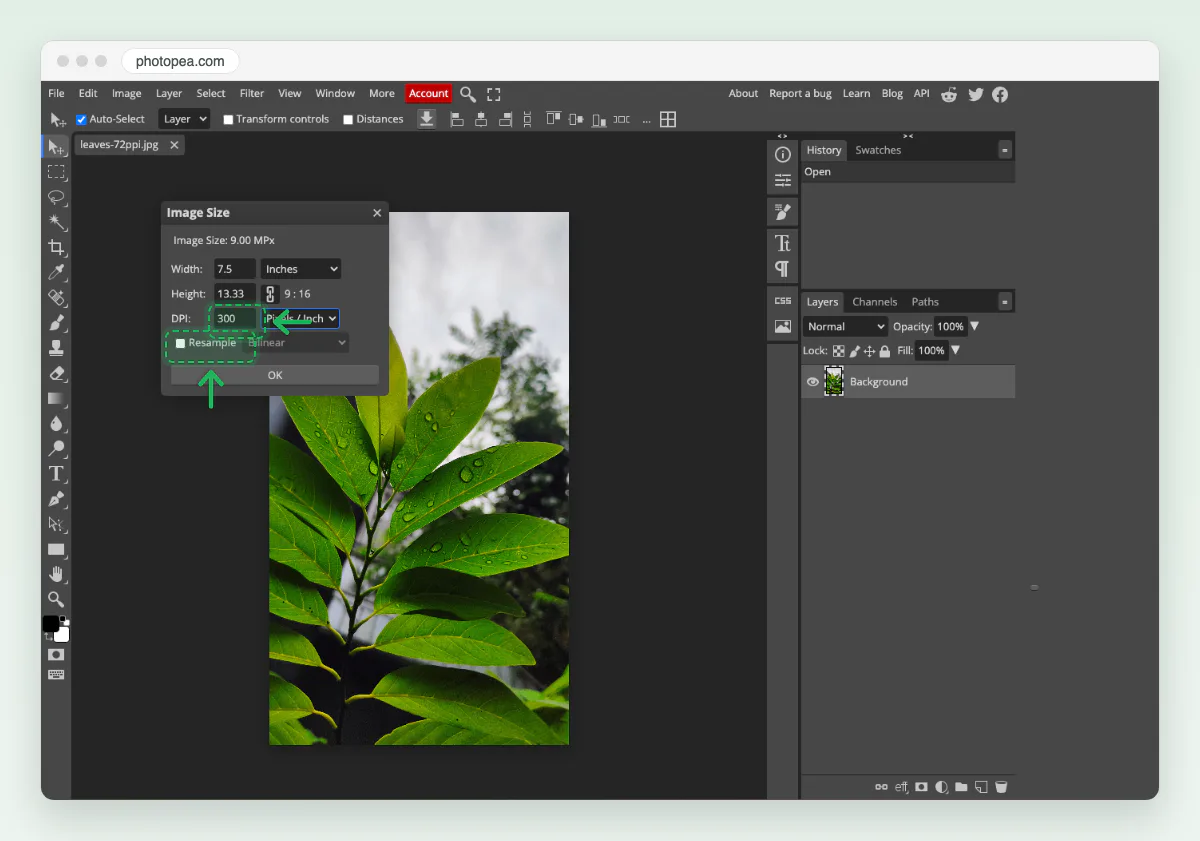The image size is (1200, 841).
Task: Click the keyboard icon in left toolbar
Action: coord(56,675)
